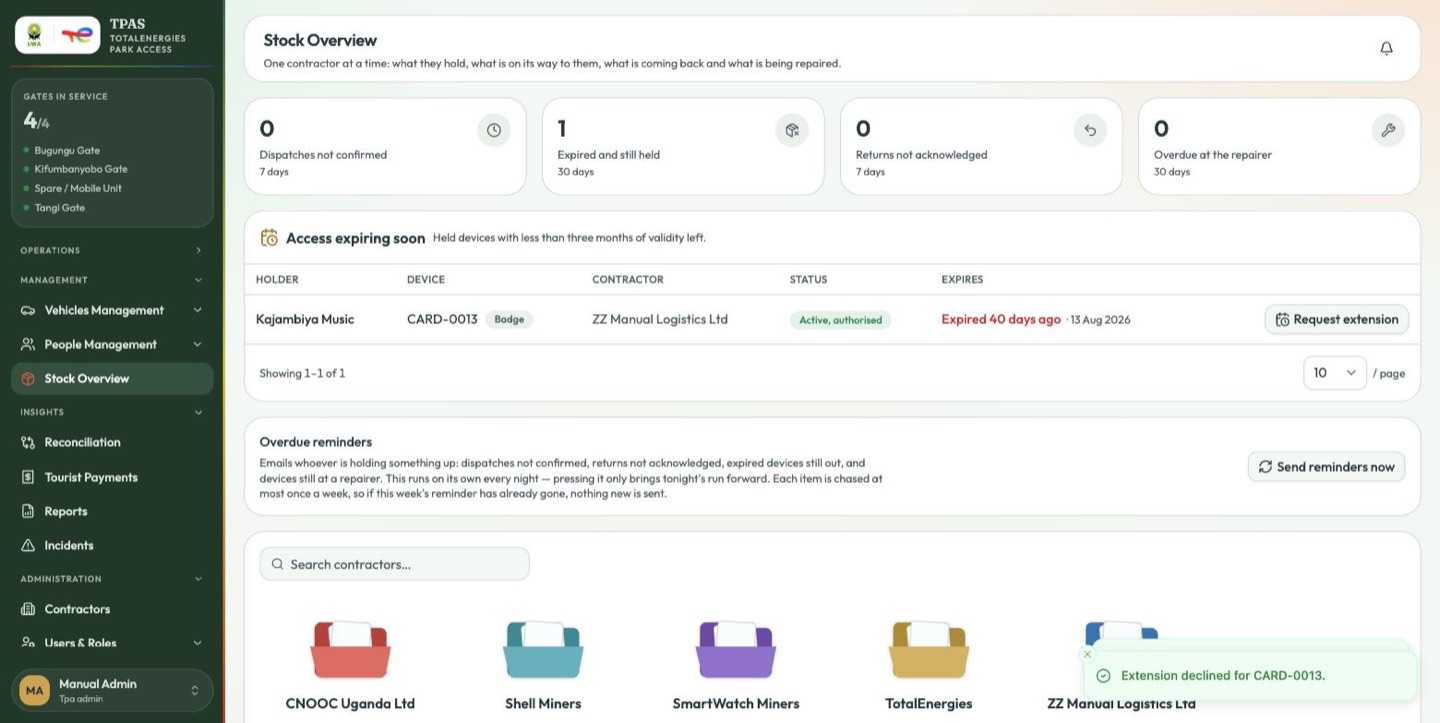Click Request extension for CARD-0013
This screenshot has width=1440, height=723.
coord(1337,319)
